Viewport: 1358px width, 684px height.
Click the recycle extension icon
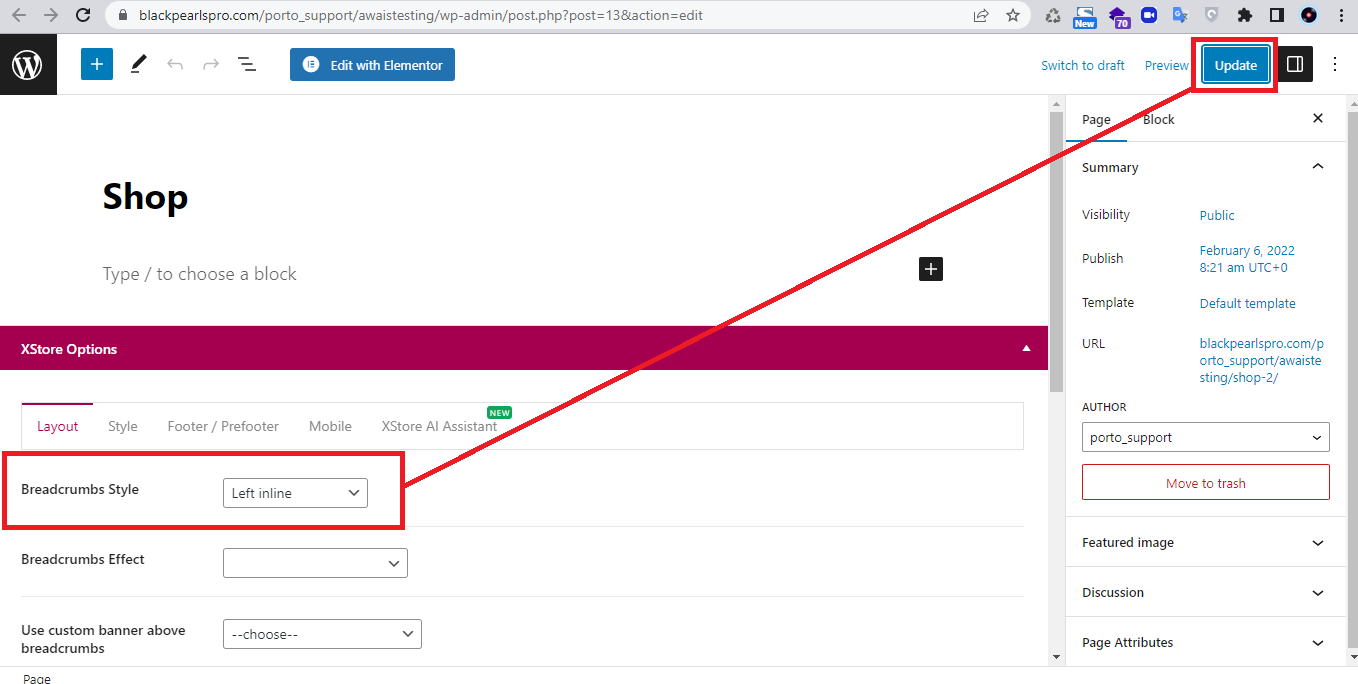point(1053,15)
